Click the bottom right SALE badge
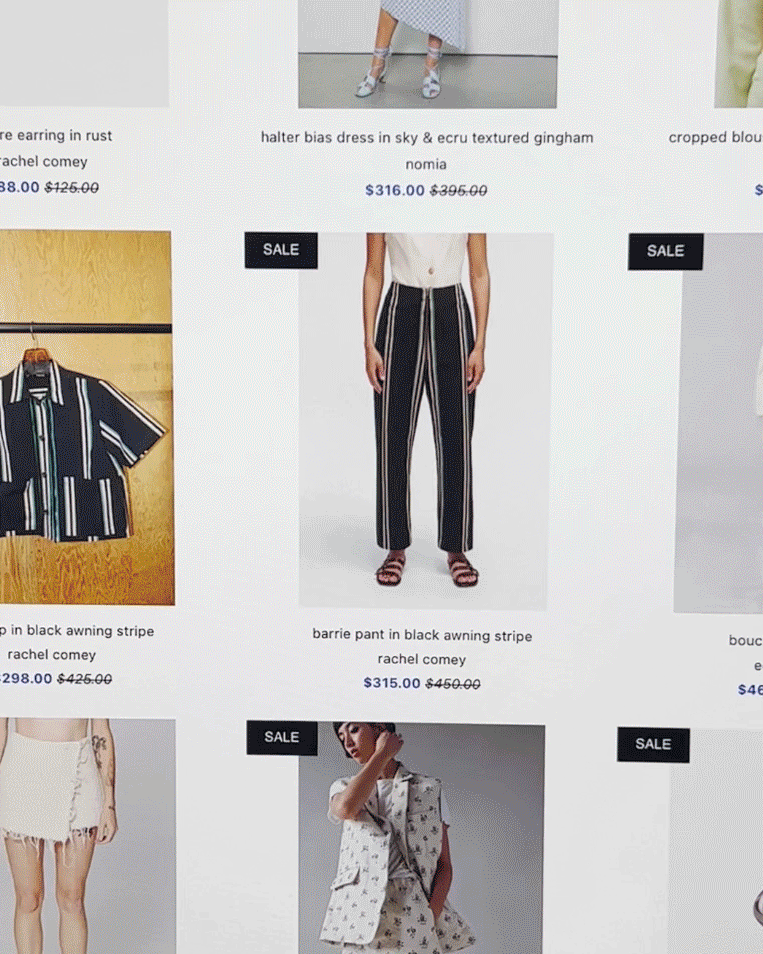Viewport: 763px width, 954px height. (653, 745)
